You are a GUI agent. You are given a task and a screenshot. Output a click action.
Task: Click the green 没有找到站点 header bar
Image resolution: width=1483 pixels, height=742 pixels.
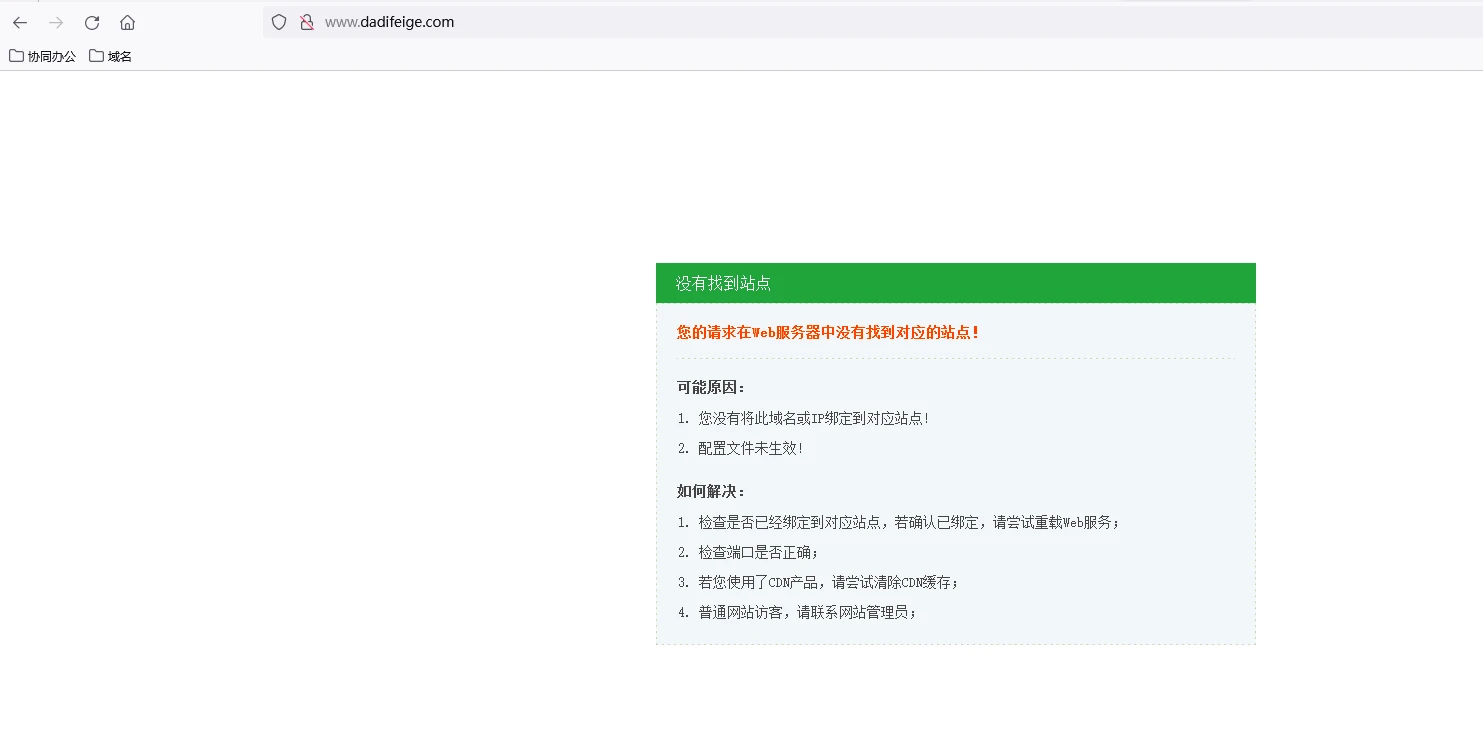click(955, 283)
